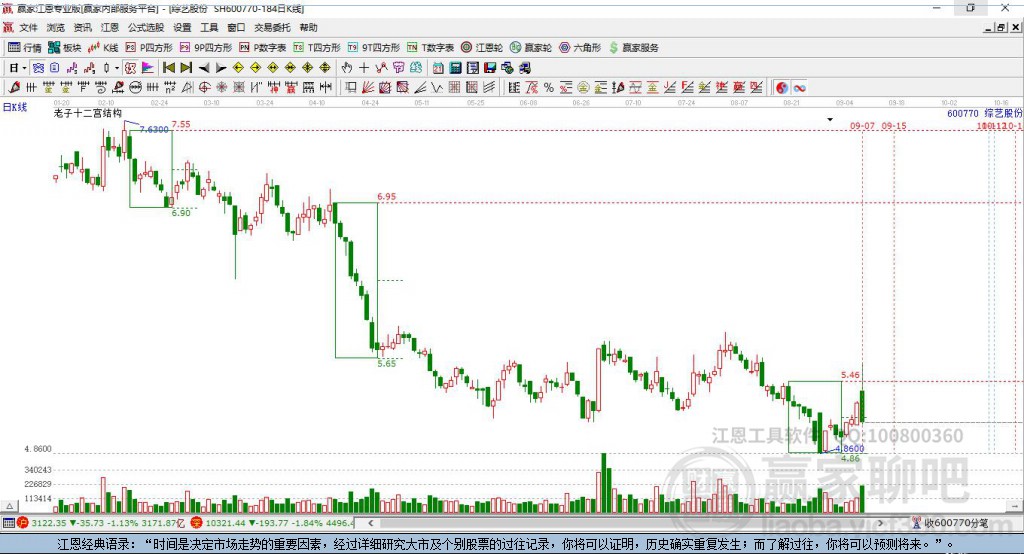
Task: Open the 9P四方形 tool
Action: pyautogui.click(x=206, y=48)
